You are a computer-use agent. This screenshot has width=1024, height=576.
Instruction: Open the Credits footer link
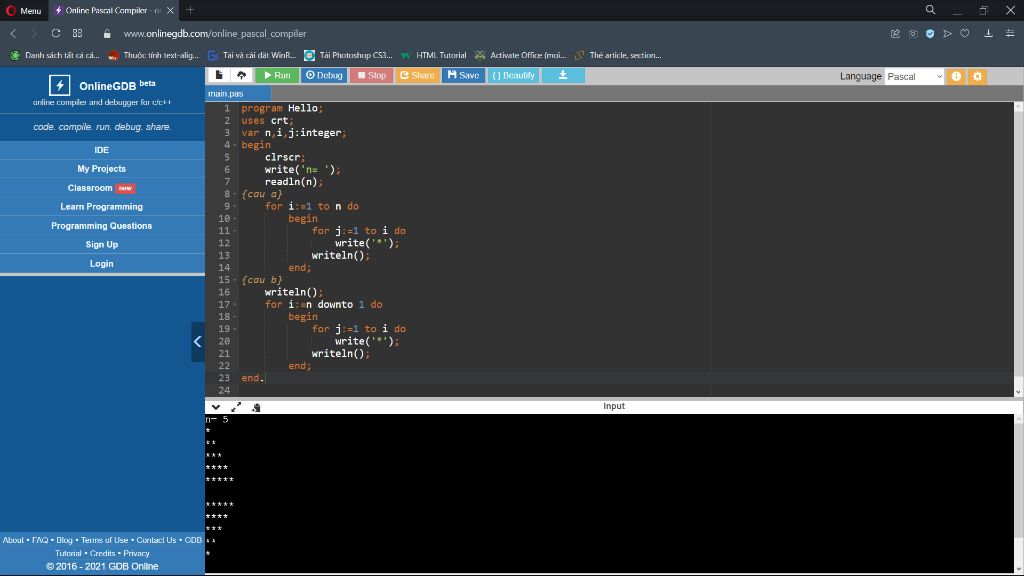(x=103, y=553)
